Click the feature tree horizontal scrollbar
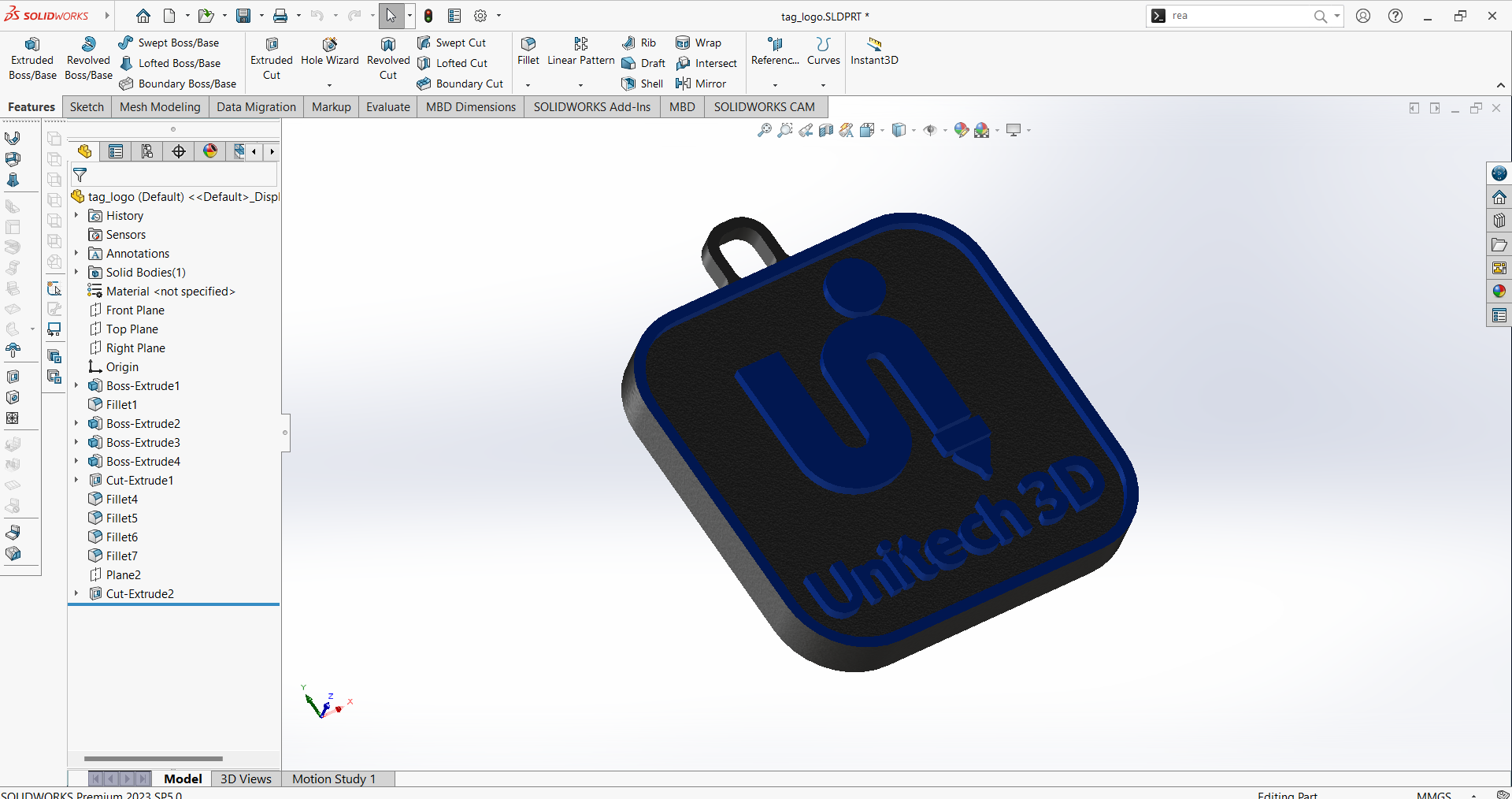 [x=154, y=759]
